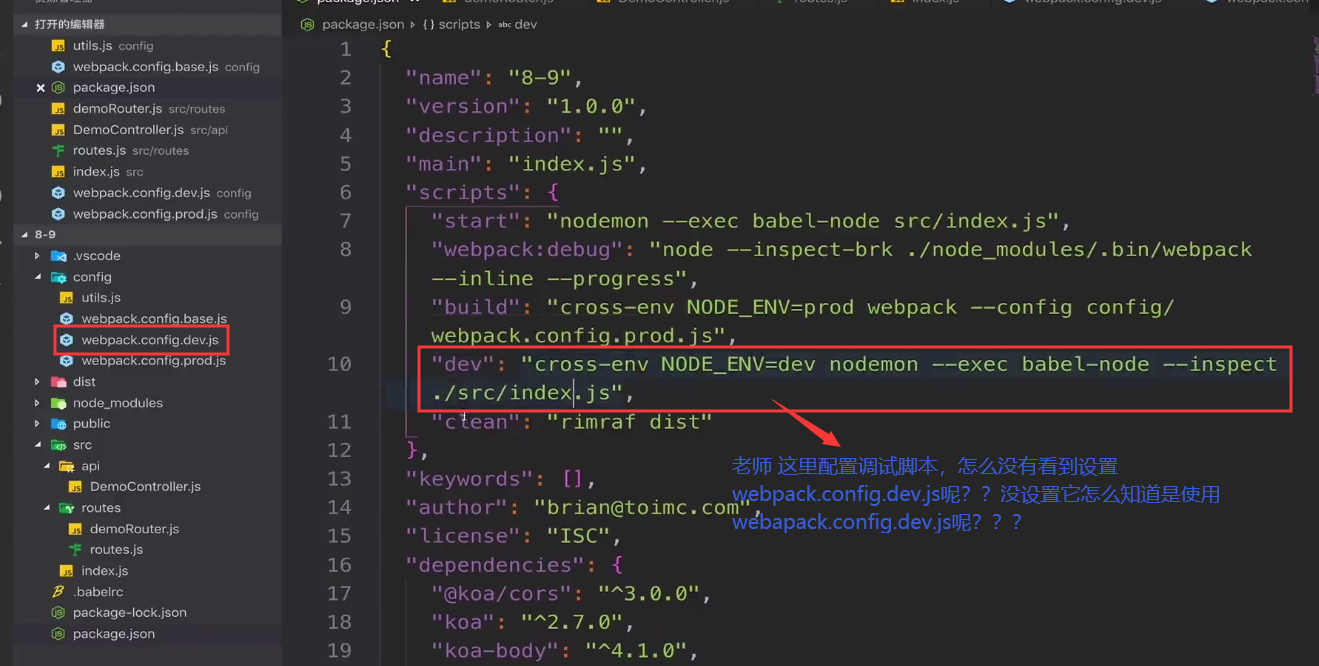Open webpack.config.prod.js in the config folder tree

tap(154, 361)
